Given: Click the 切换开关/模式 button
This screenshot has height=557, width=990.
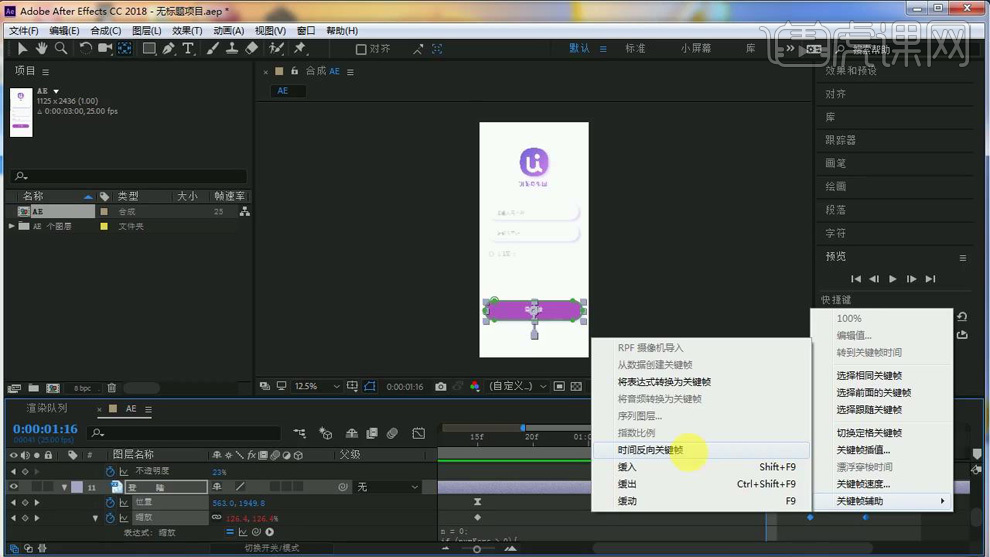Looking at the screenshot, I should point(272,548).
